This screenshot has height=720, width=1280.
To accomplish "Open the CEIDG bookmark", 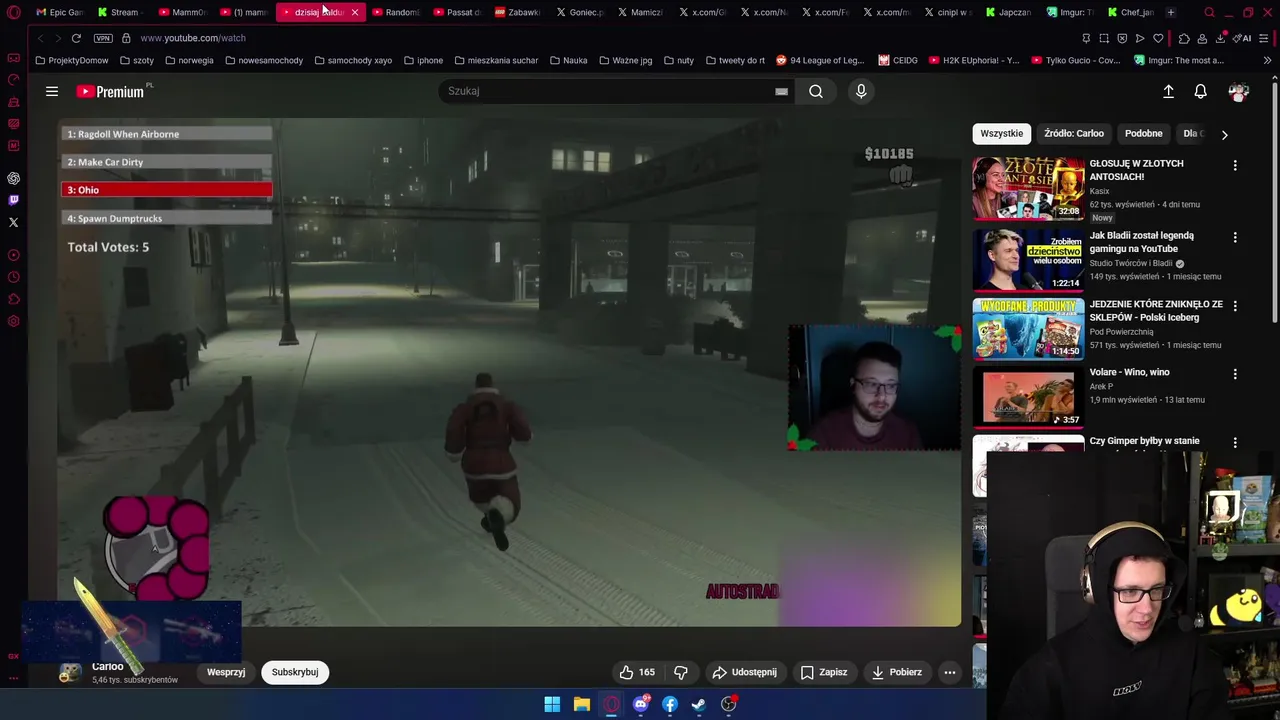I will 898,60.
